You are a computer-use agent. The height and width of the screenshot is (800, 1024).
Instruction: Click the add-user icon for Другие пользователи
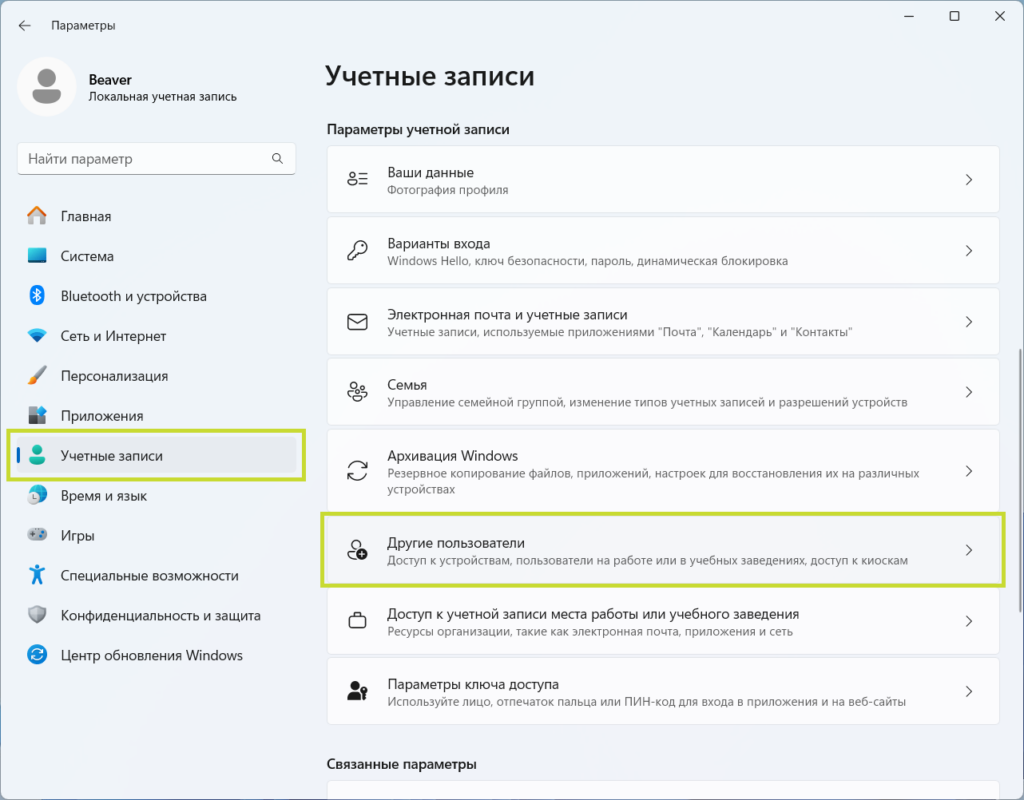[x=357, y=550]
